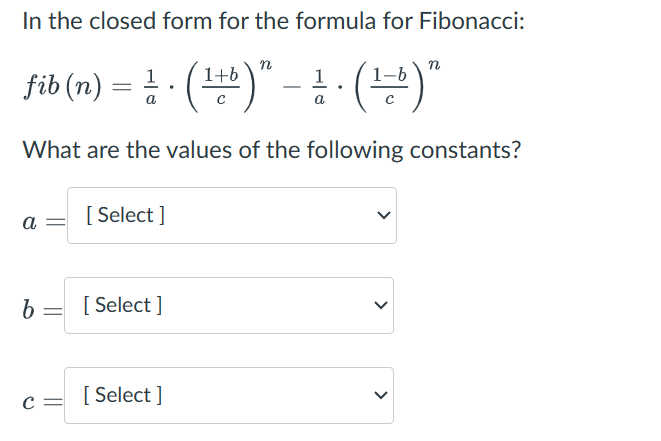Open the dropdown for constant a
The width and height of the screenshot is (661, 441).
(x=231, y=215)
